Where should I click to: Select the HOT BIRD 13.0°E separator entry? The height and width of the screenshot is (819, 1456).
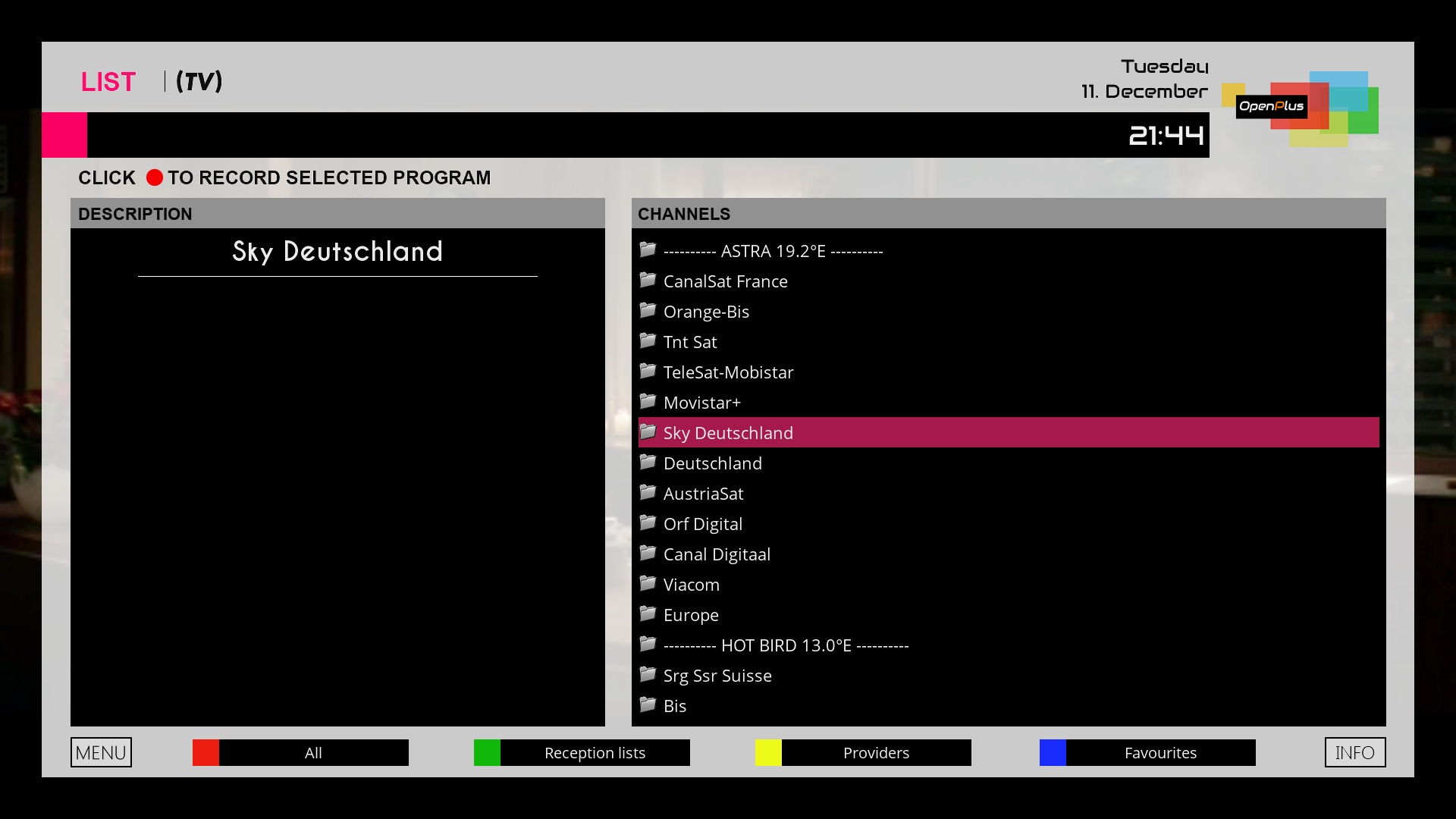1009,645
